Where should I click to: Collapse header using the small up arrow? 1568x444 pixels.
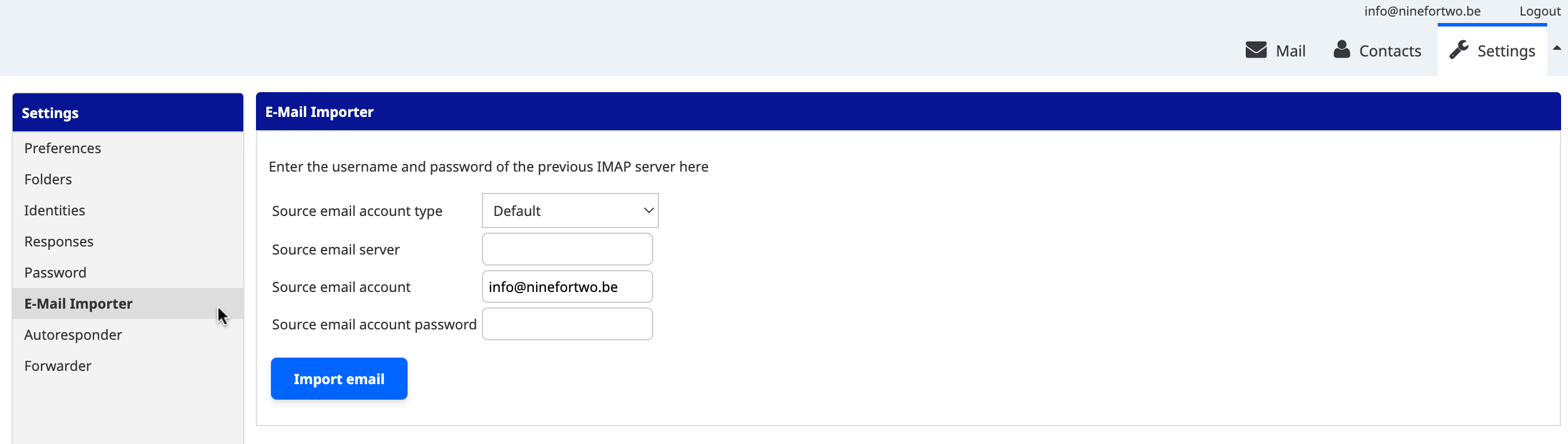click(x=1556, y=48)
